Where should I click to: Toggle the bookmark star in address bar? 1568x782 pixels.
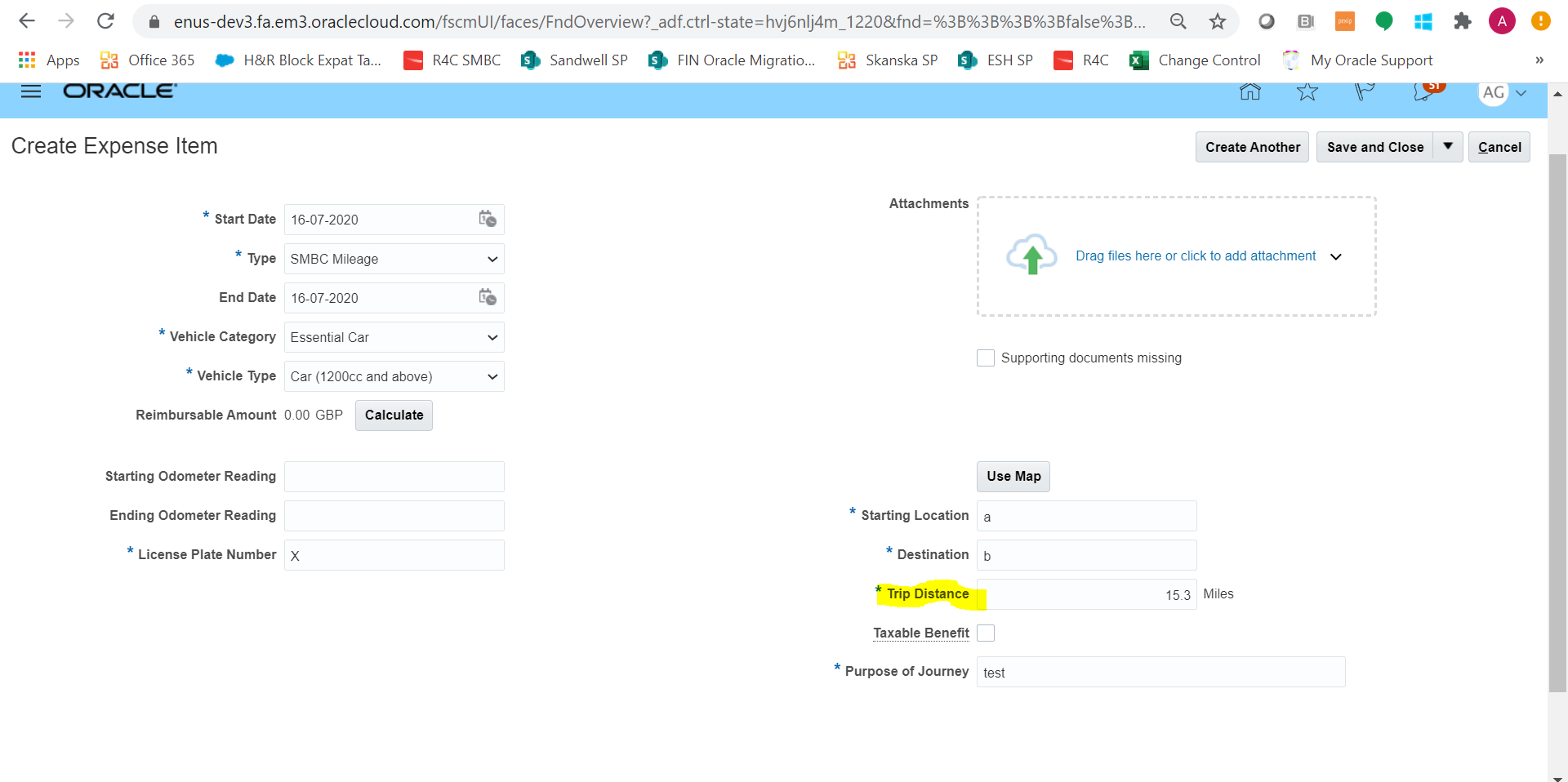click(x=1217, y=21)
